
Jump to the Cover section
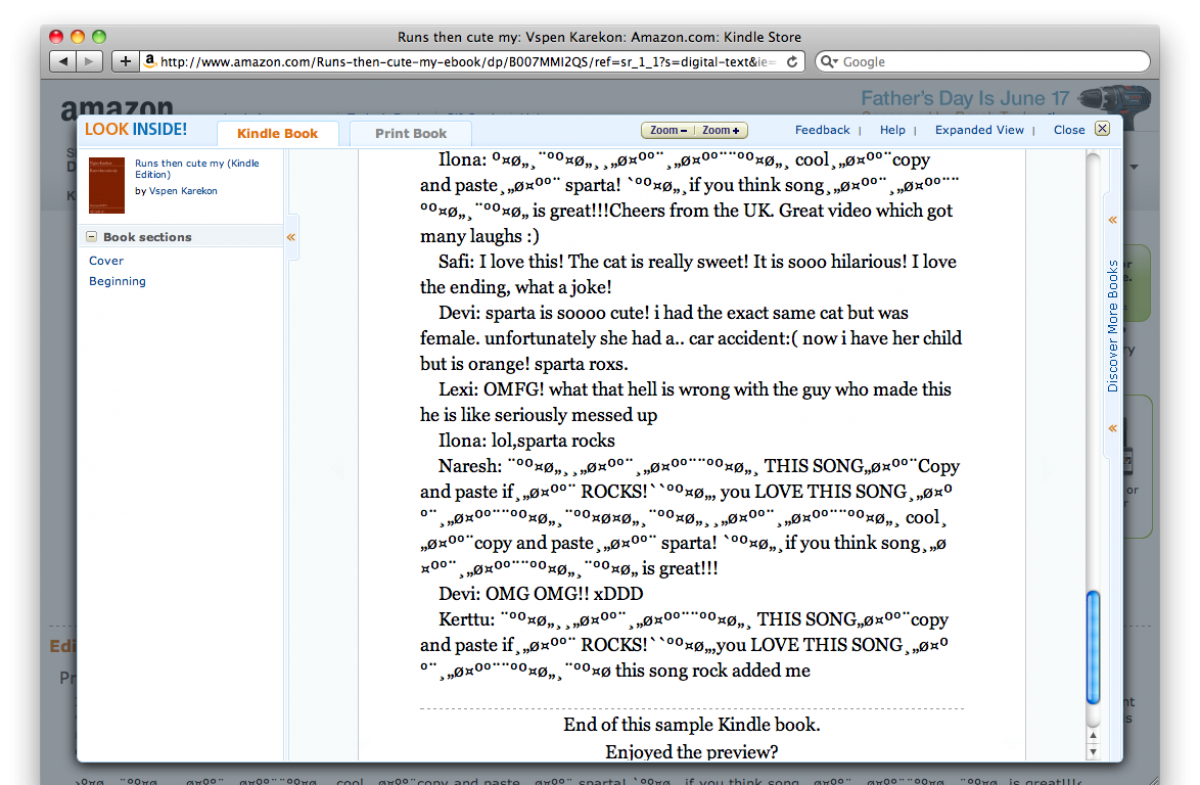(x=106, y=261)
